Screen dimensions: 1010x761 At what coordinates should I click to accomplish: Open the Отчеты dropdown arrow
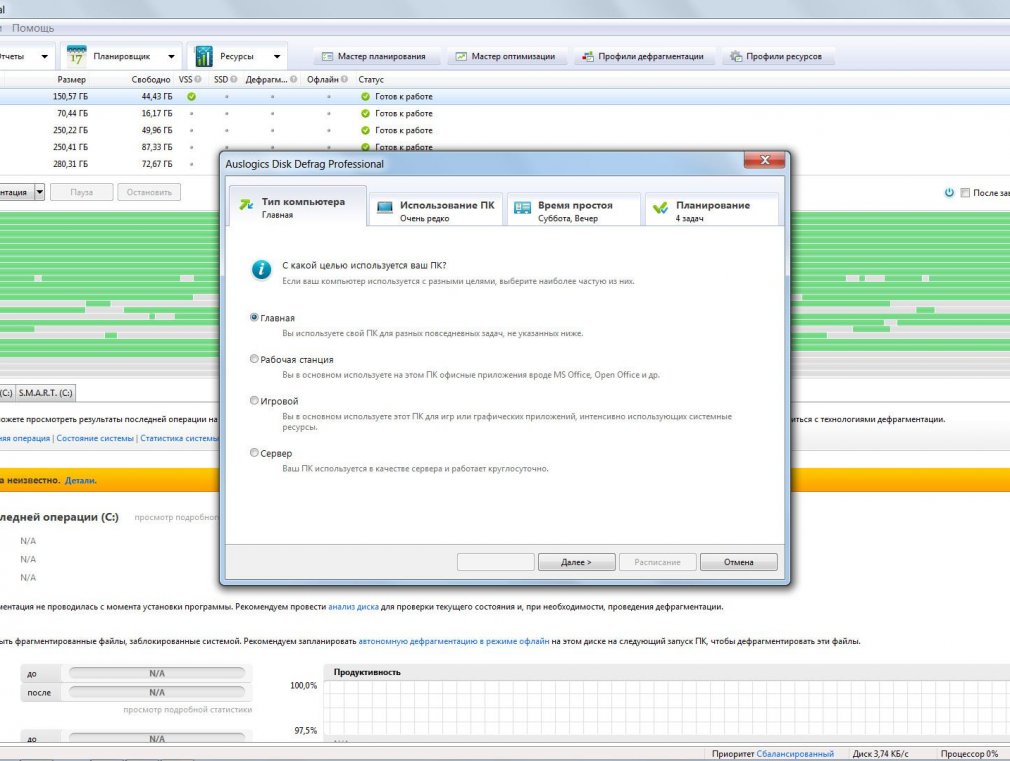[x=44, y=57]
